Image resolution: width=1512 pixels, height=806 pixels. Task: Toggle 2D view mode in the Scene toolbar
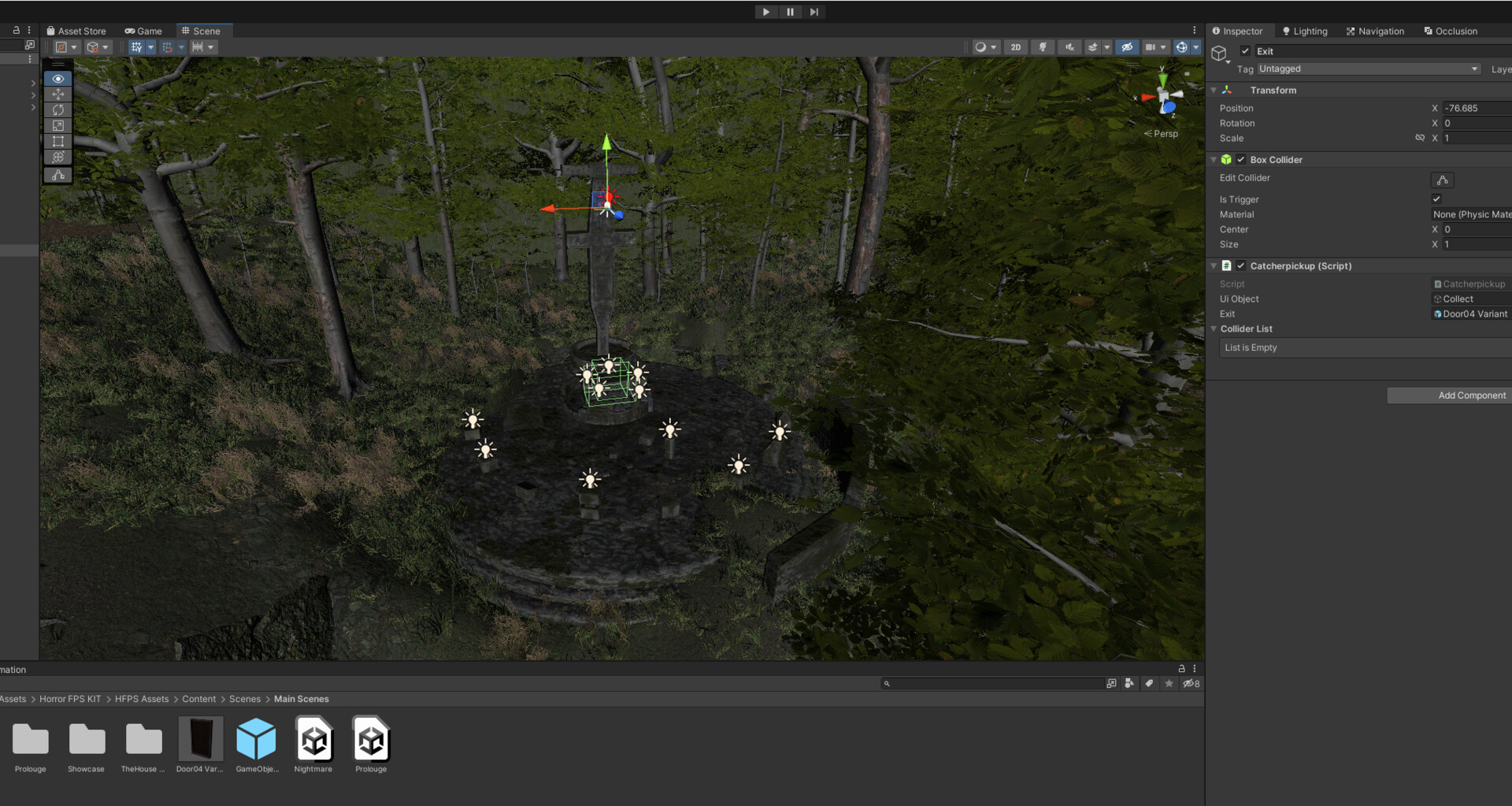pos(1015,46)
